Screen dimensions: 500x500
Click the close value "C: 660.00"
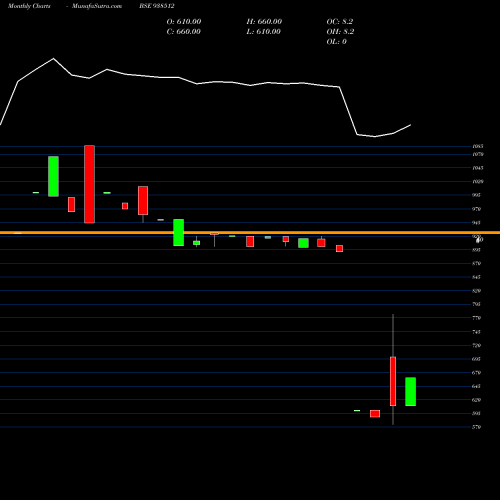183,32
